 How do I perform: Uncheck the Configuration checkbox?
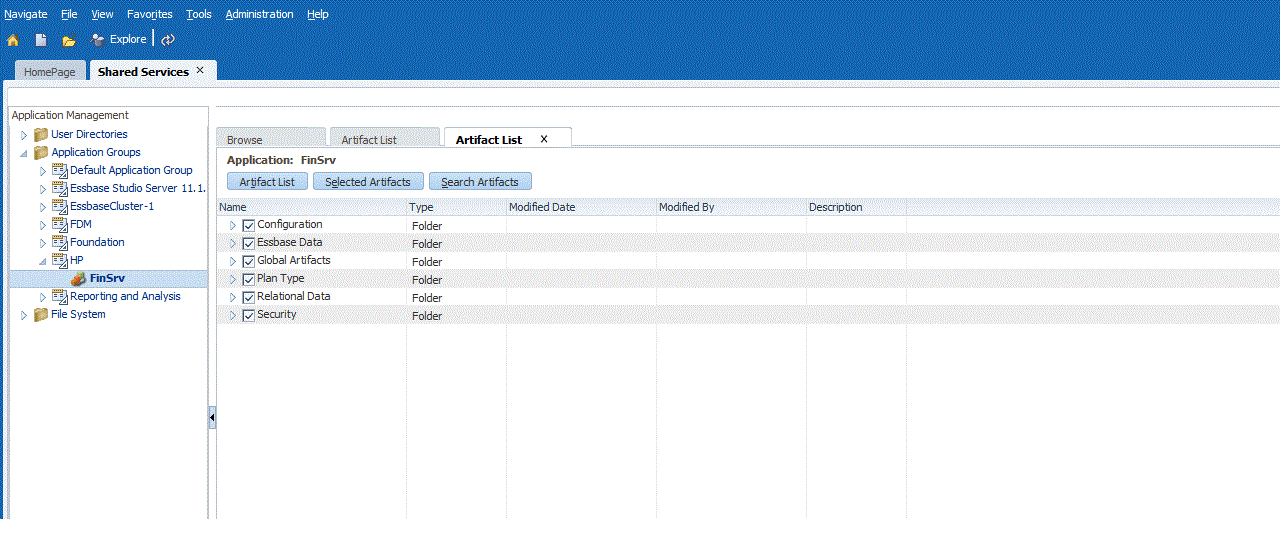click(x=249, y=226)
